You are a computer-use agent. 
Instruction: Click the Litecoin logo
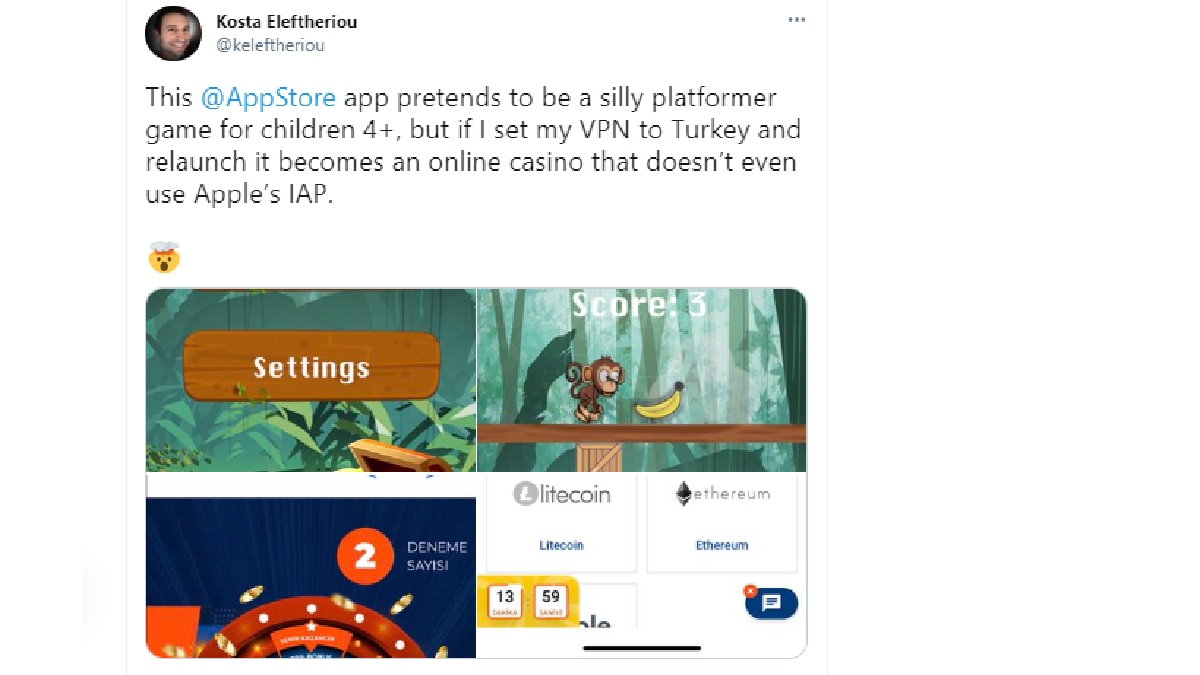[561, 493]
